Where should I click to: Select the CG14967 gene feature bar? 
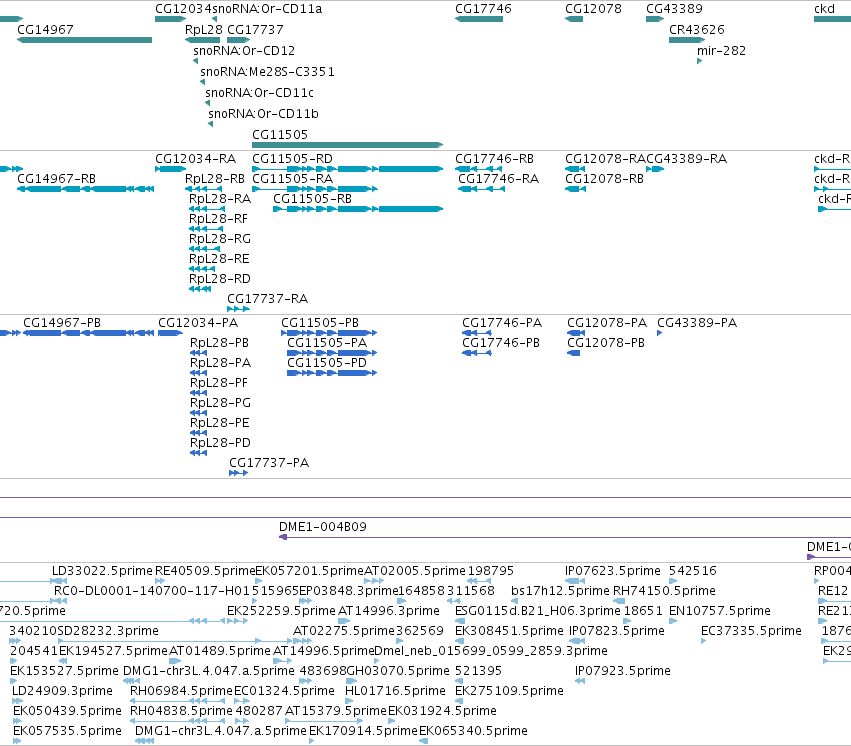[x=84, y=40]
